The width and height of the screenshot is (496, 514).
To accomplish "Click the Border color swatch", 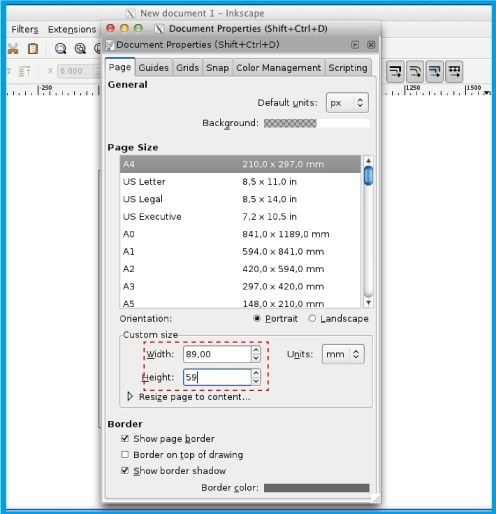I will (x=317, y=488).
